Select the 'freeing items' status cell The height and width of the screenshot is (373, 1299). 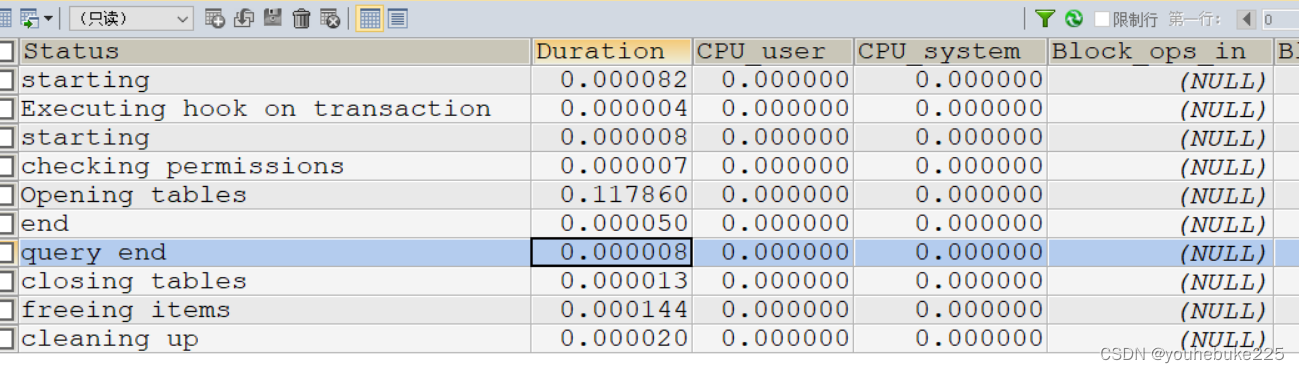(x=275, y=310)
